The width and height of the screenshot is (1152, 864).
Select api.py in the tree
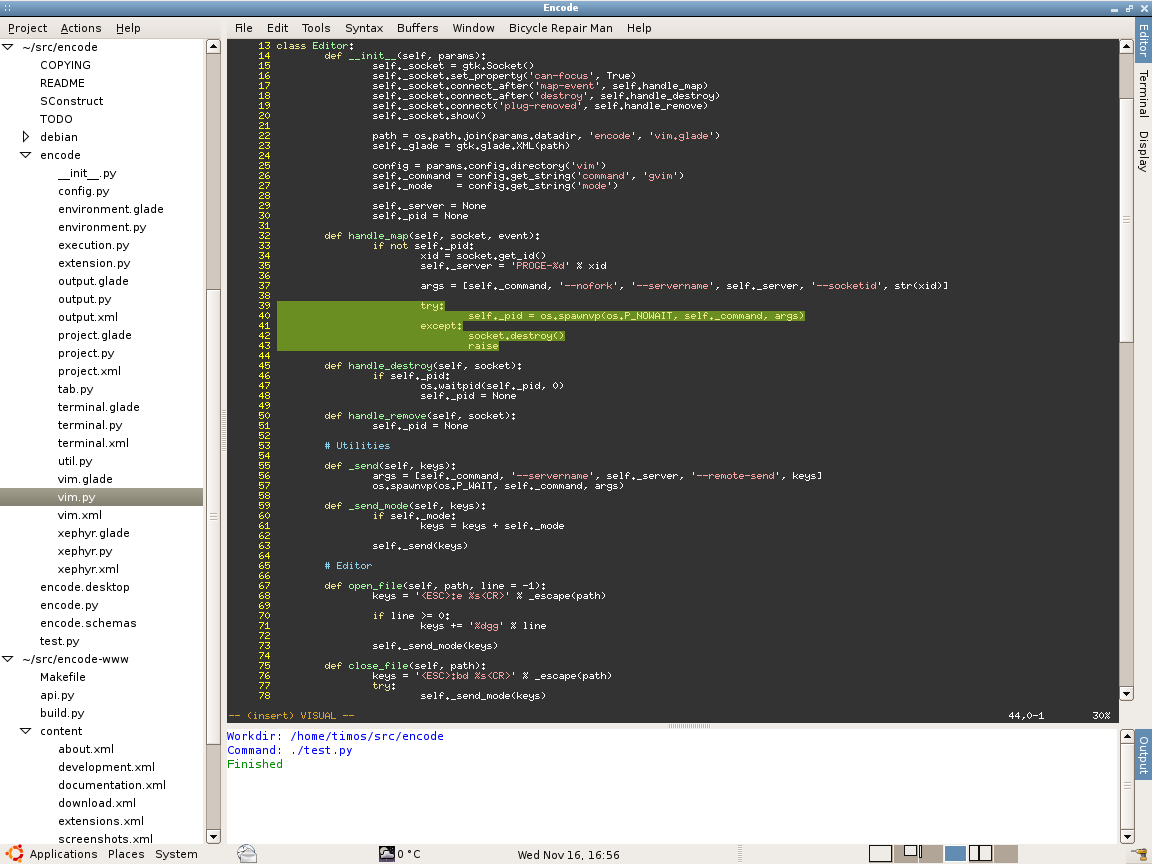[57, 695]
